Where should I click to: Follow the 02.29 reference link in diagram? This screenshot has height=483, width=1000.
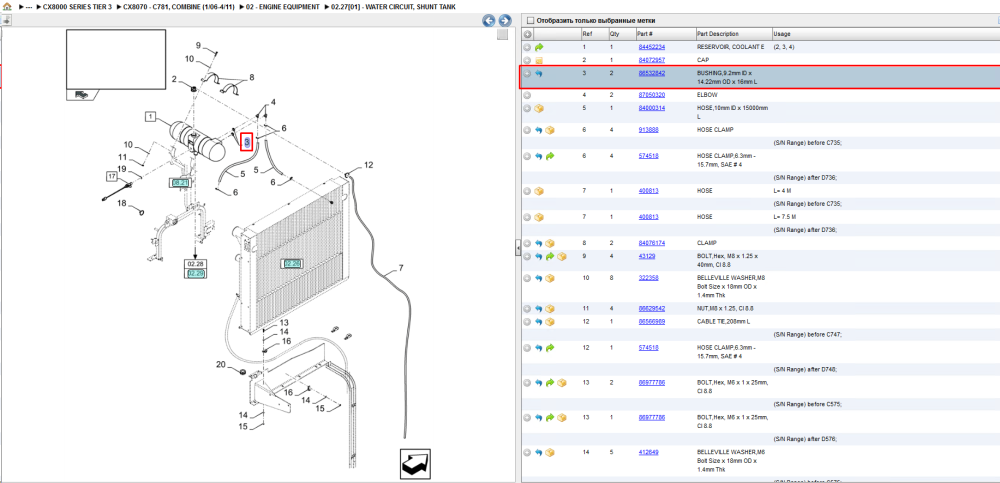(195, 274)
